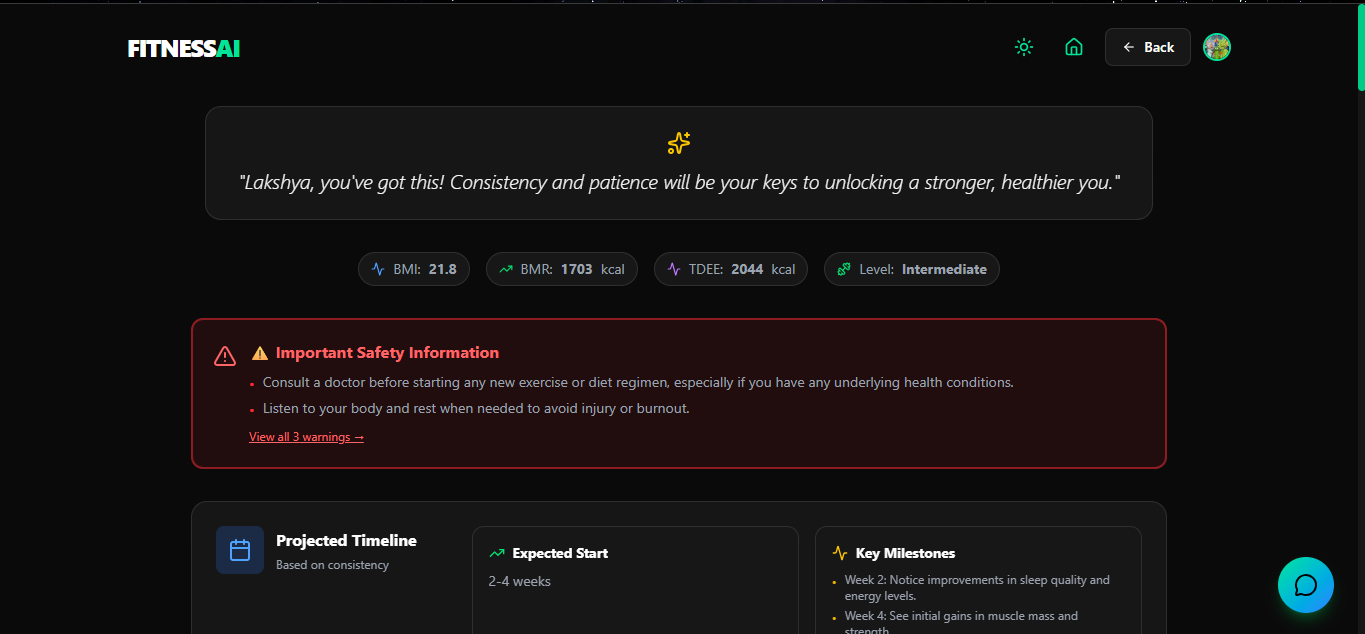Click the dumbbell icon beside Level
This screenshot has height=634, width=1365.
[844, 269]
